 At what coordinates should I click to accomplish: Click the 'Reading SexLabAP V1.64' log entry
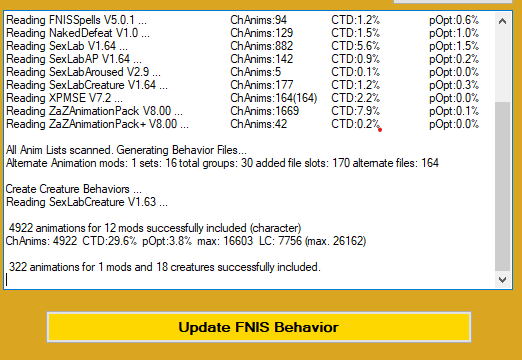[74, 59]
